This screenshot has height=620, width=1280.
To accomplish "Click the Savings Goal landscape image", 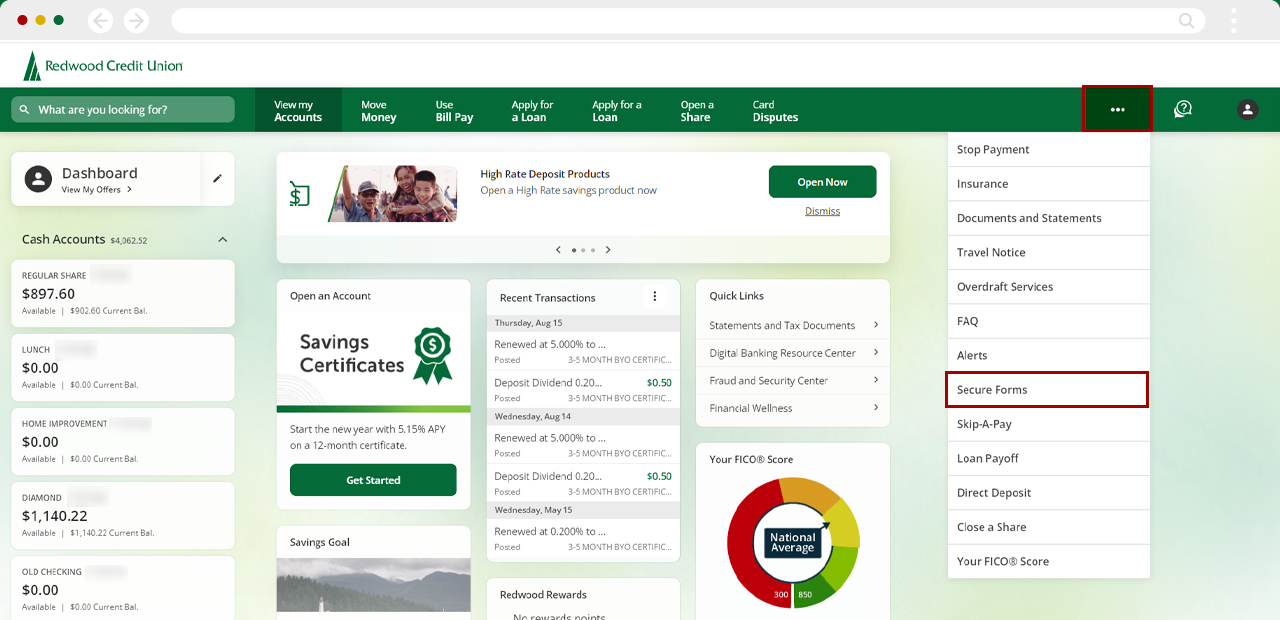I will coord(374,585).
